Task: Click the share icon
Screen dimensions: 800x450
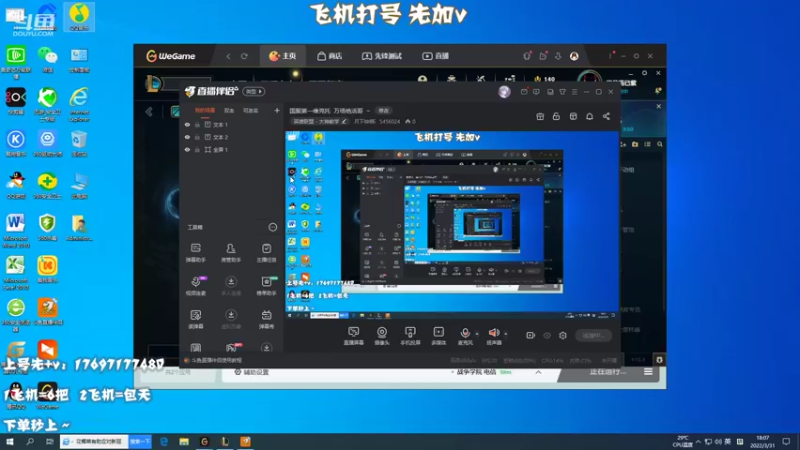Action: 606,116
